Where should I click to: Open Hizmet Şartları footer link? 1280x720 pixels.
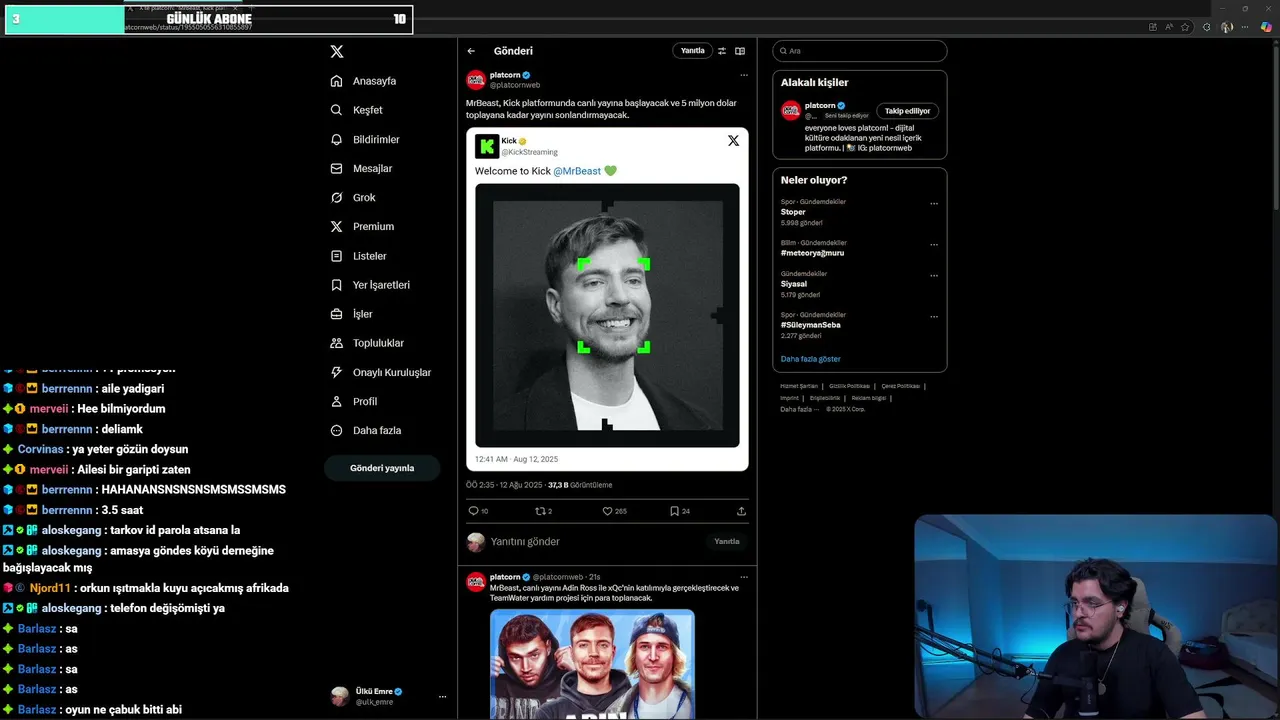tap(798, 386)
